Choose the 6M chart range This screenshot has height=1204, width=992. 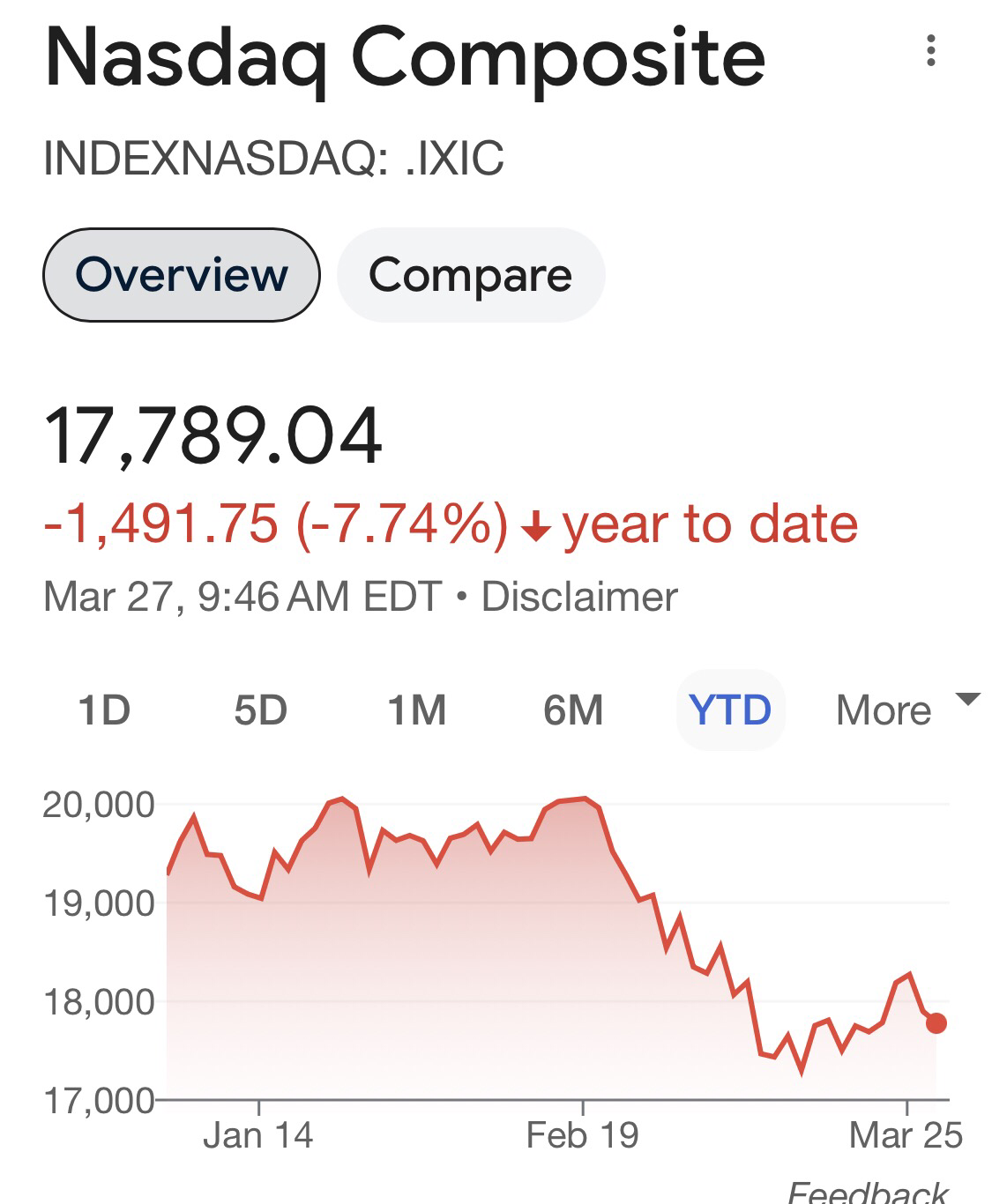point(573,710)
